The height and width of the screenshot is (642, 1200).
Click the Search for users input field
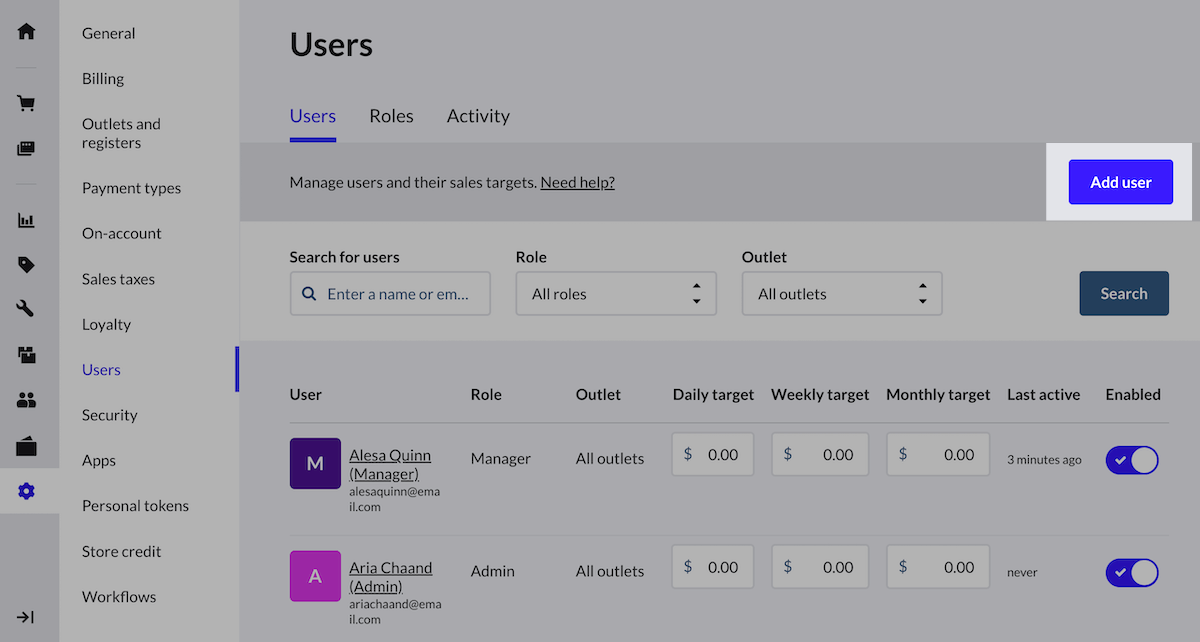tap(397, 294)
